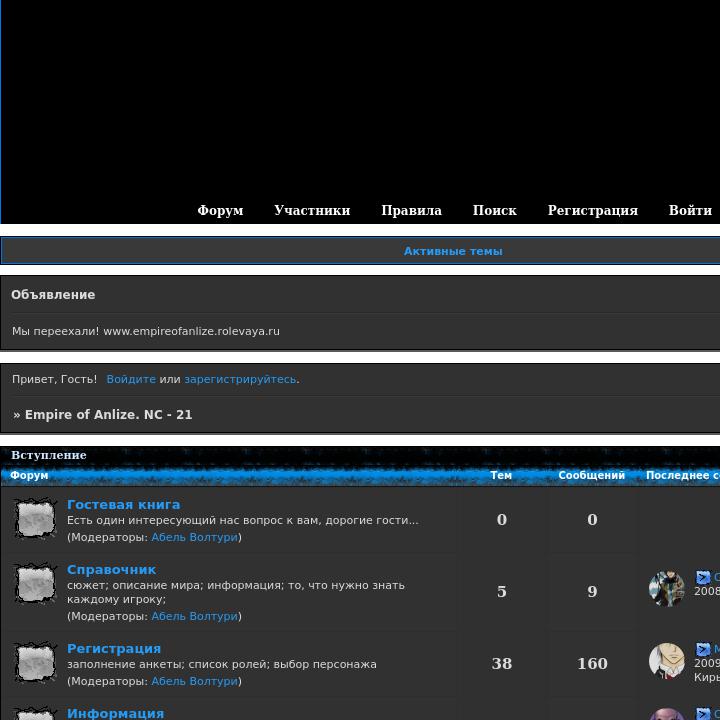Click Войти in the top navigation
Image resolution: width=720 pixels, height=720 pixels.
point(690,210)
